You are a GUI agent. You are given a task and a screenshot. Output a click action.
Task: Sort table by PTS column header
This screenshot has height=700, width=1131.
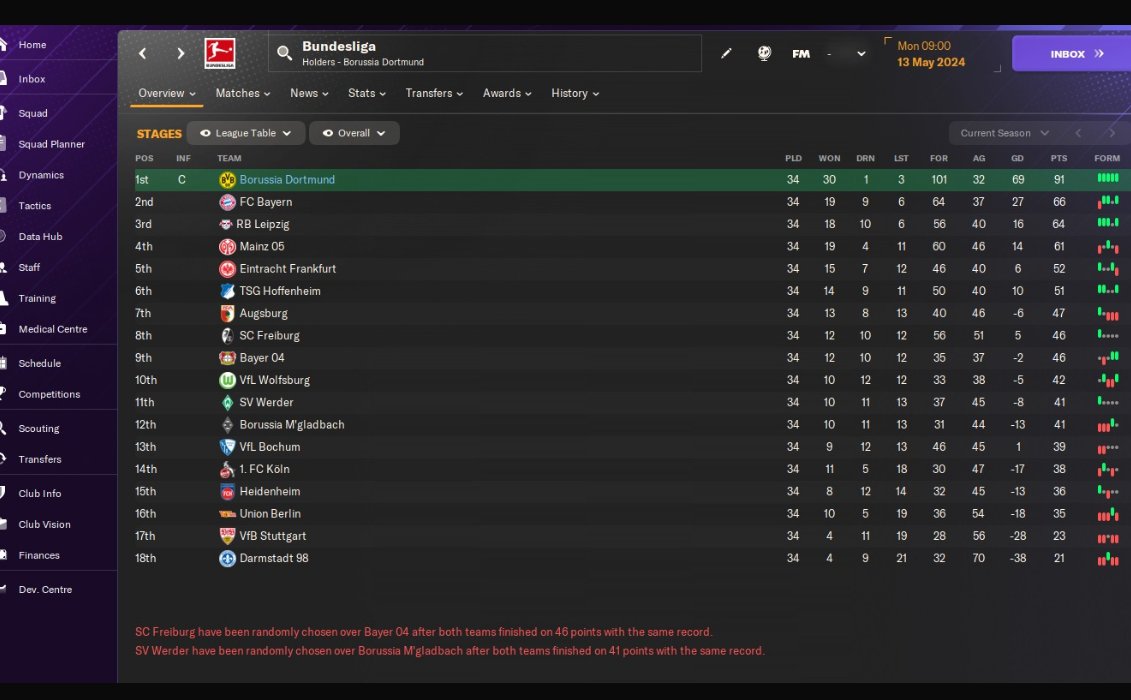[1058, 158]
